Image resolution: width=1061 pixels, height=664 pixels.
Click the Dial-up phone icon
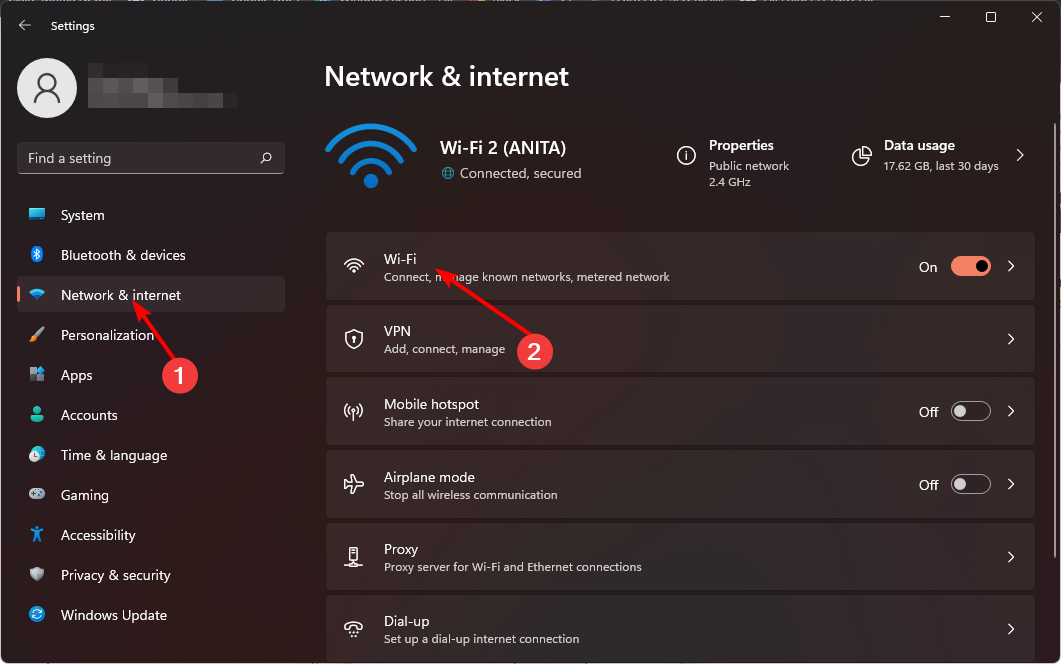coord(354,629)
